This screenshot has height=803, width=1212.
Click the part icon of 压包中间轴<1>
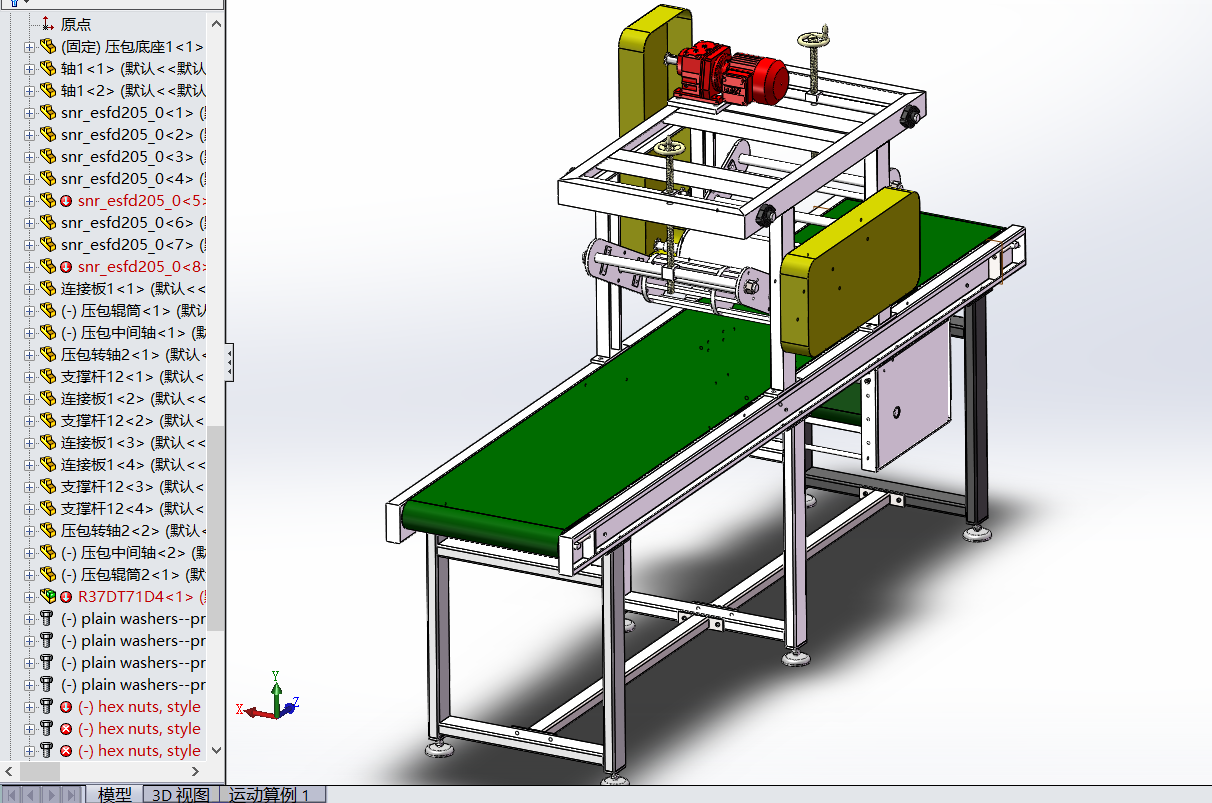pos(48,332)
